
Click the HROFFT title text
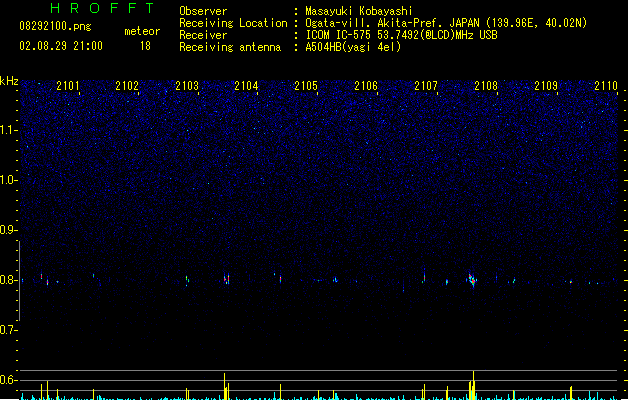102,8
